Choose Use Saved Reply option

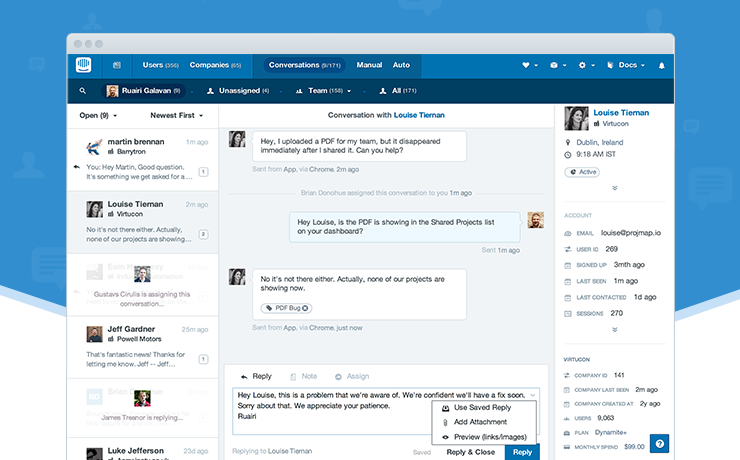point(481,408)
